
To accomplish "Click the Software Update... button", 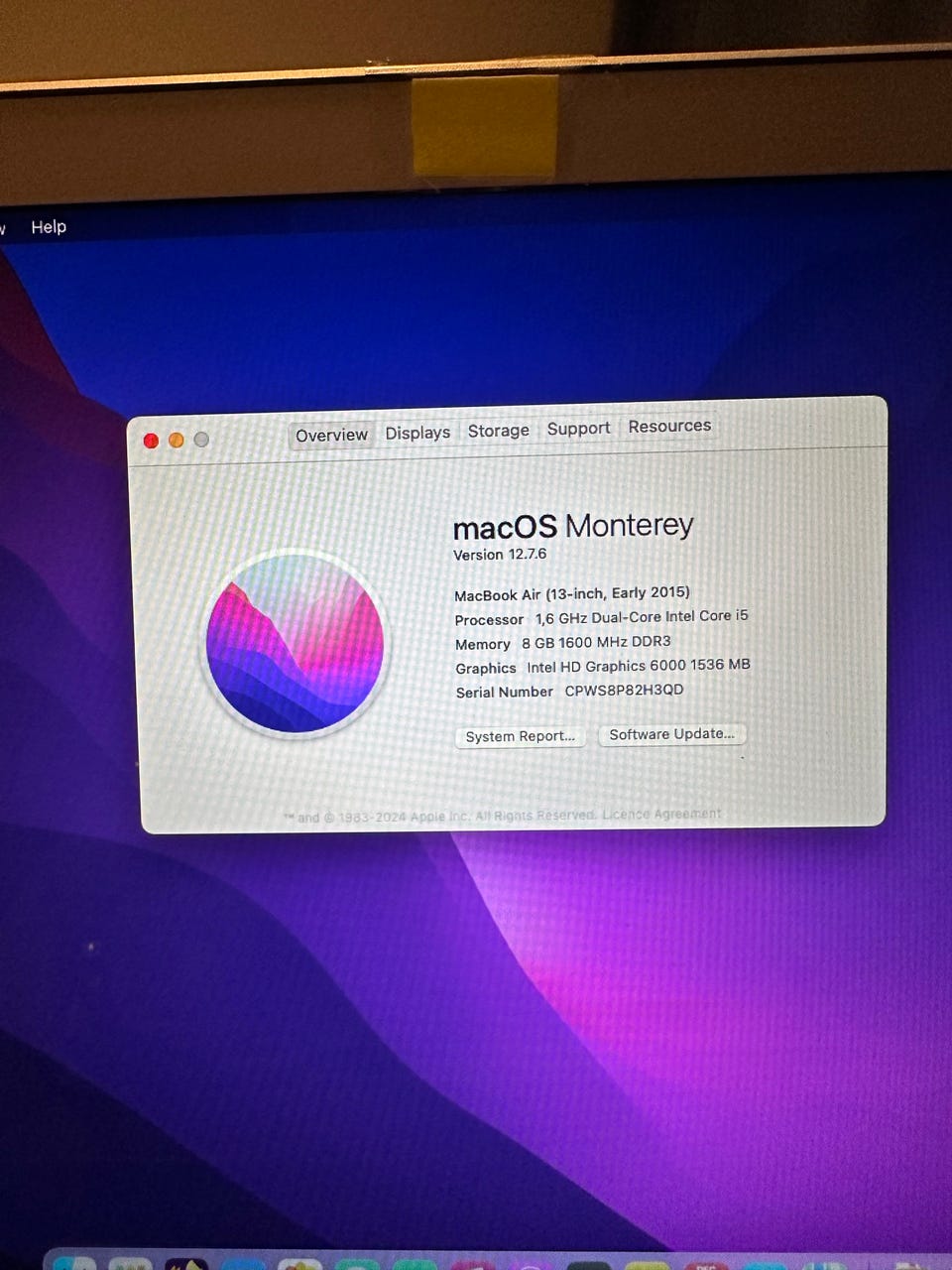I will 671,734.
